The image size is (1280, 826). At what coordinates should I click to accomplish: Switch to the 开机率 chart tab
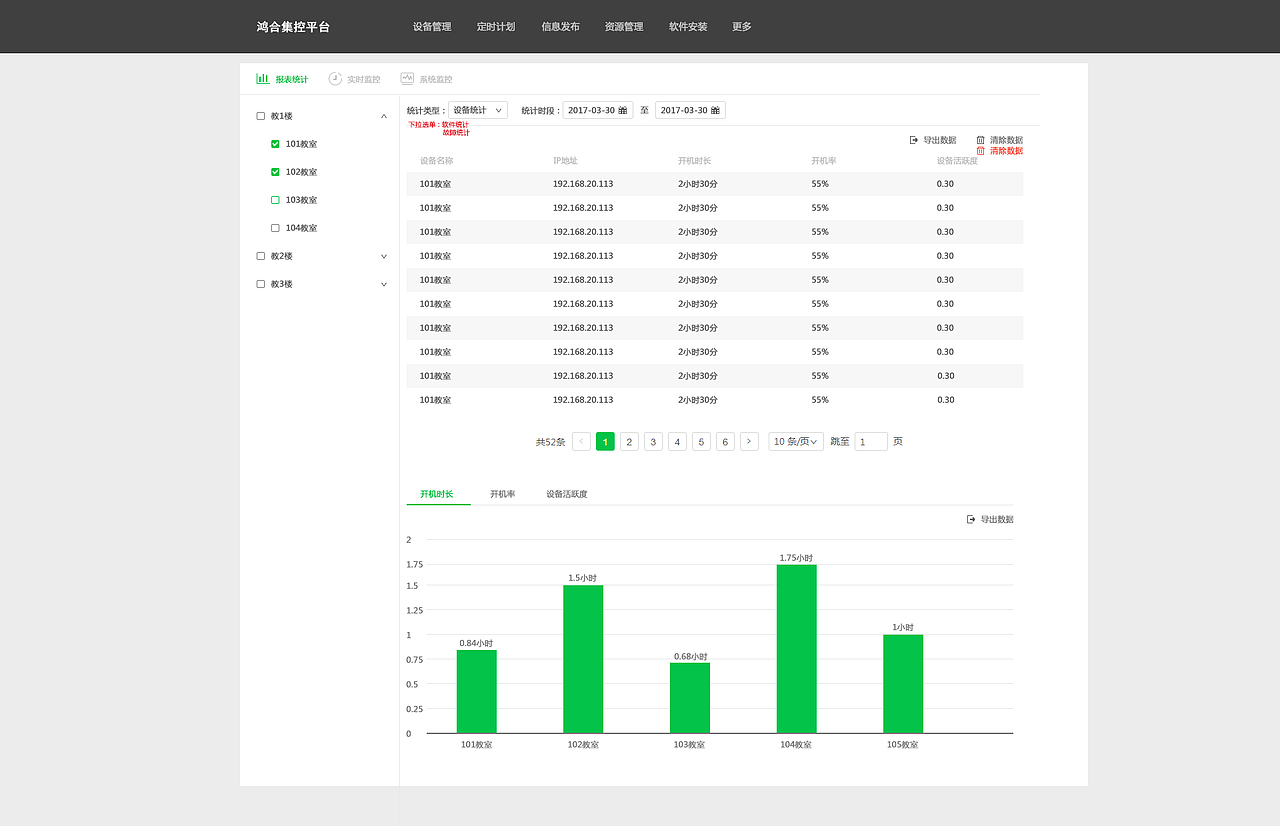coord(502,494)
